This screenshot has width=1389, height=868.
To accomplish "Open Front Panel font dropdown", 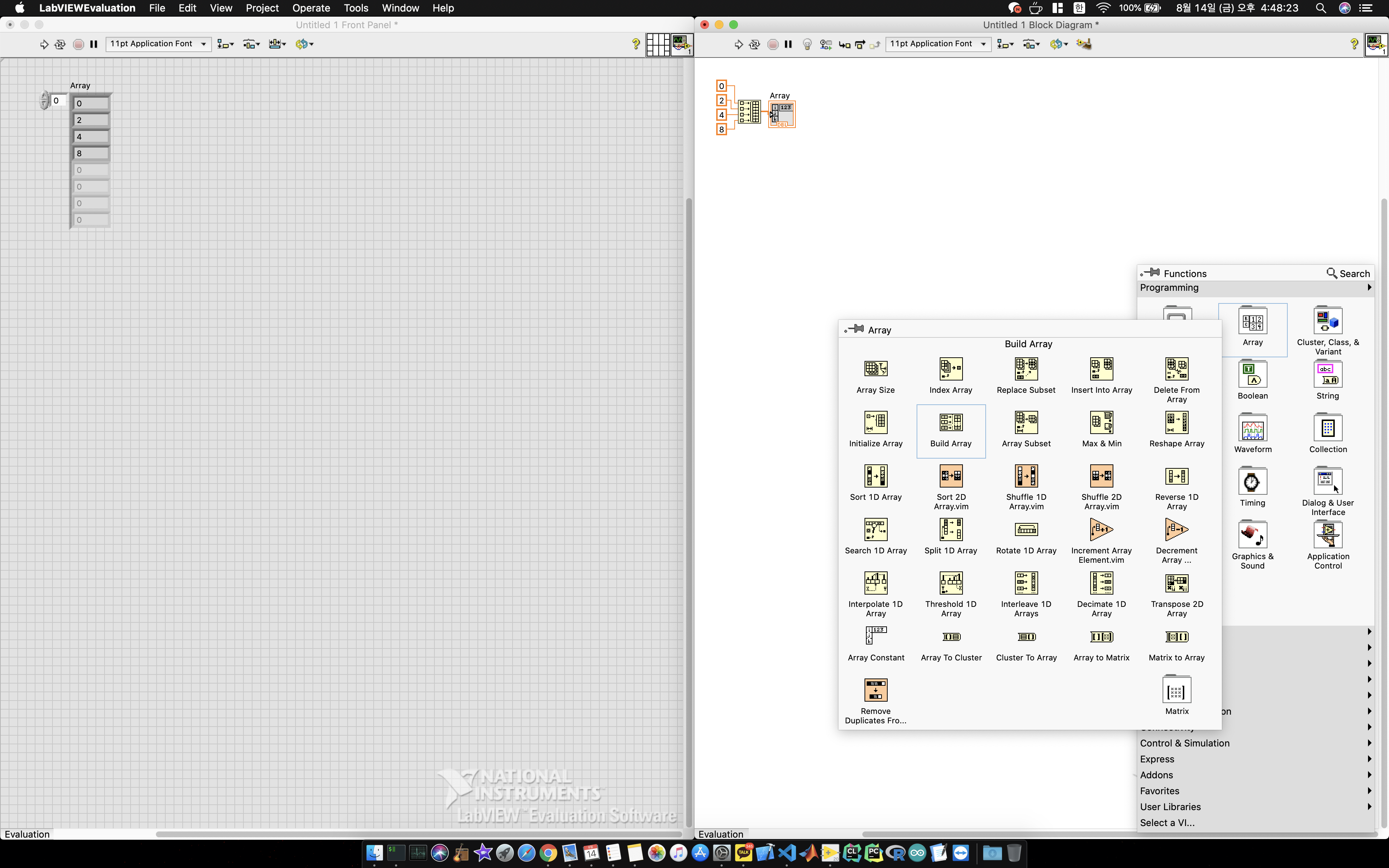I will pos(158,44).
